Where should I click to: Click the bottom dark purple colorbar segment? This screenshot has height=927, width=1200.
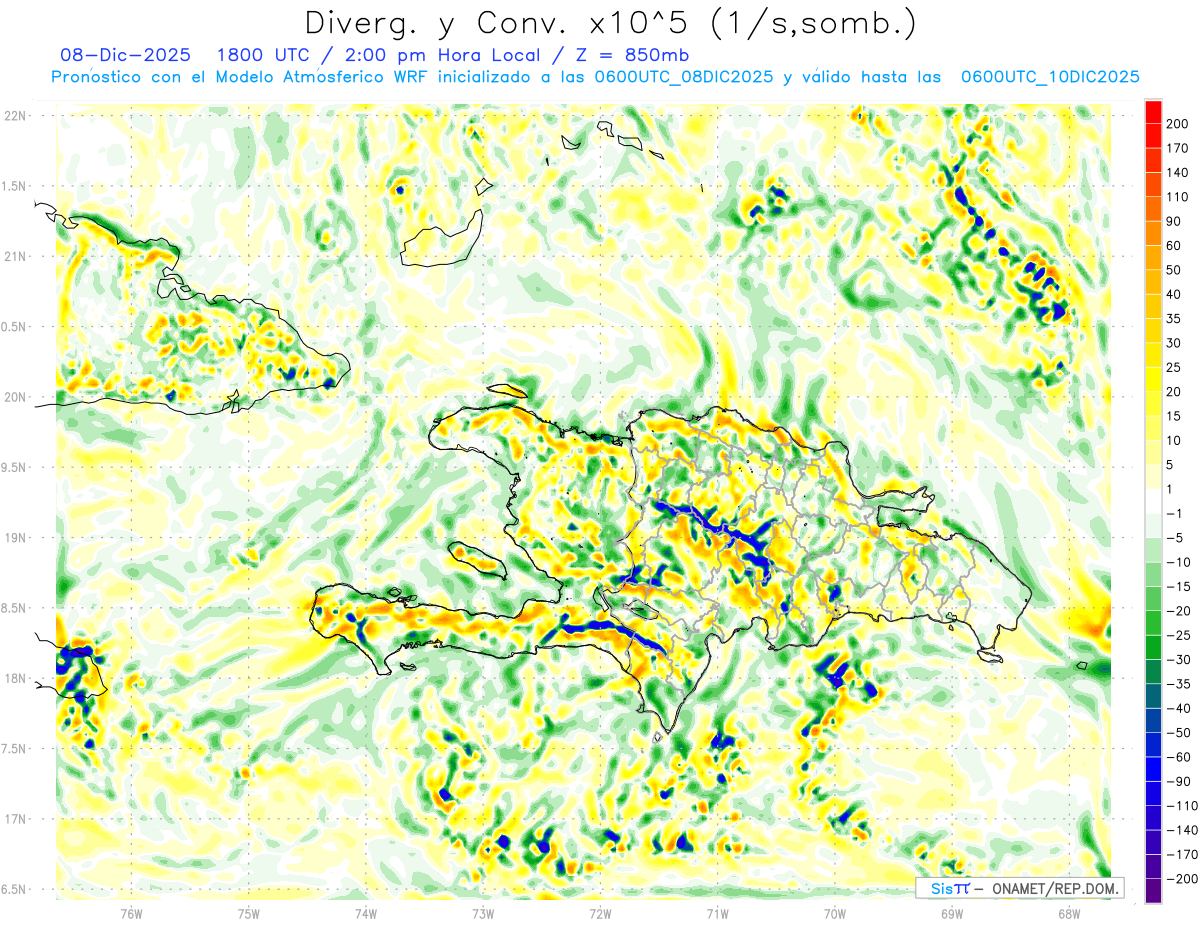(x=1153, y=890)
